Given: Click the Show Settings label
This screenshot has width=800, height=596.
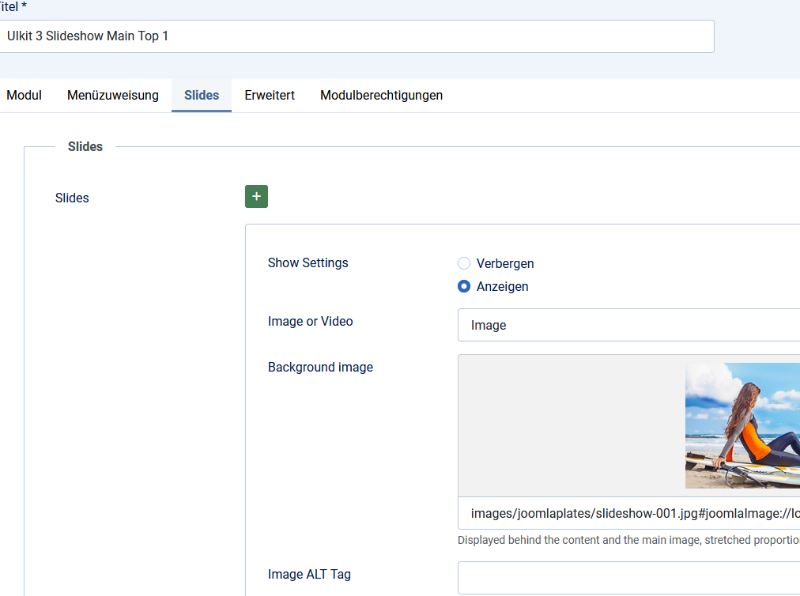Looking at the screenshot, I should coord(308,263).
